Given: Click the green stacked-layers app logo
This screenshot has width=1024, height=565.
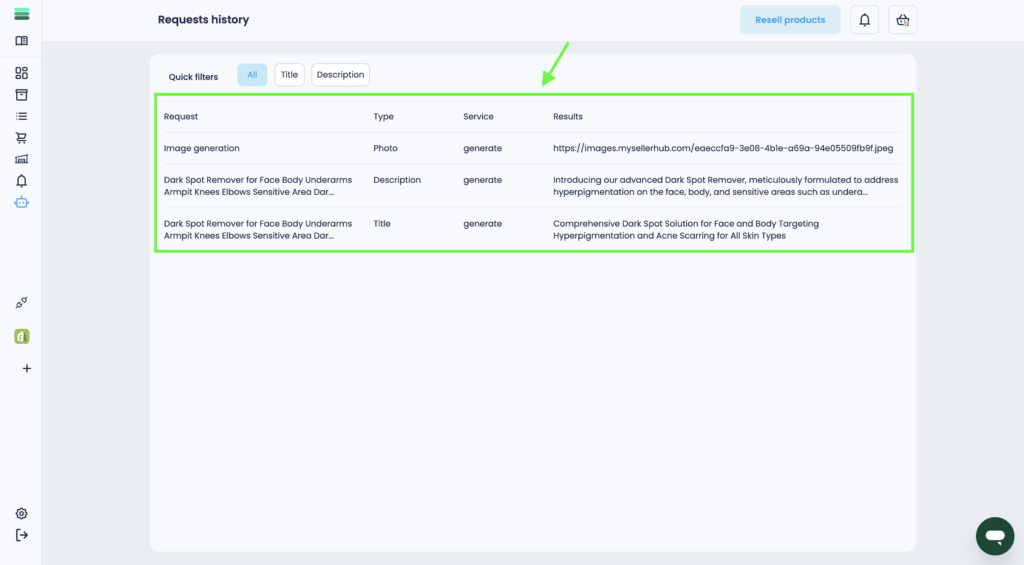Looking at the screenshot, I should coord(21,14).
